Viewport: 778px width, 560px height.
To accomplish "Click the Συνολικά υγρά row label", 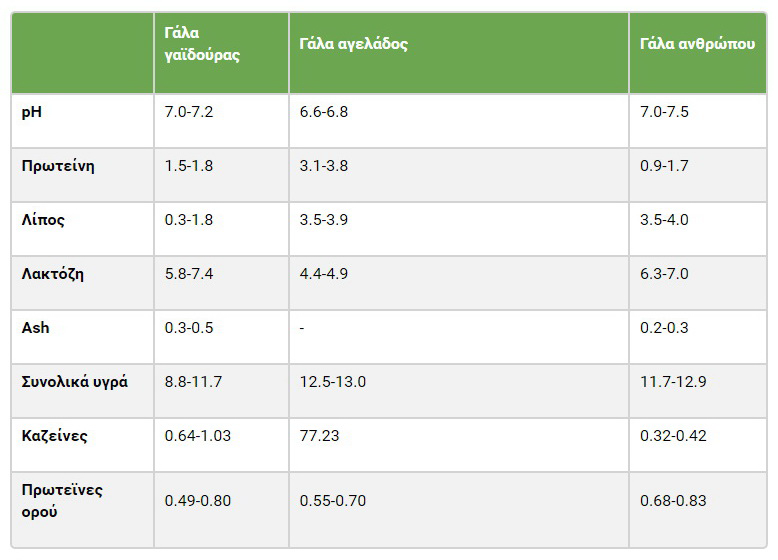I will click(x=74, y=382).
